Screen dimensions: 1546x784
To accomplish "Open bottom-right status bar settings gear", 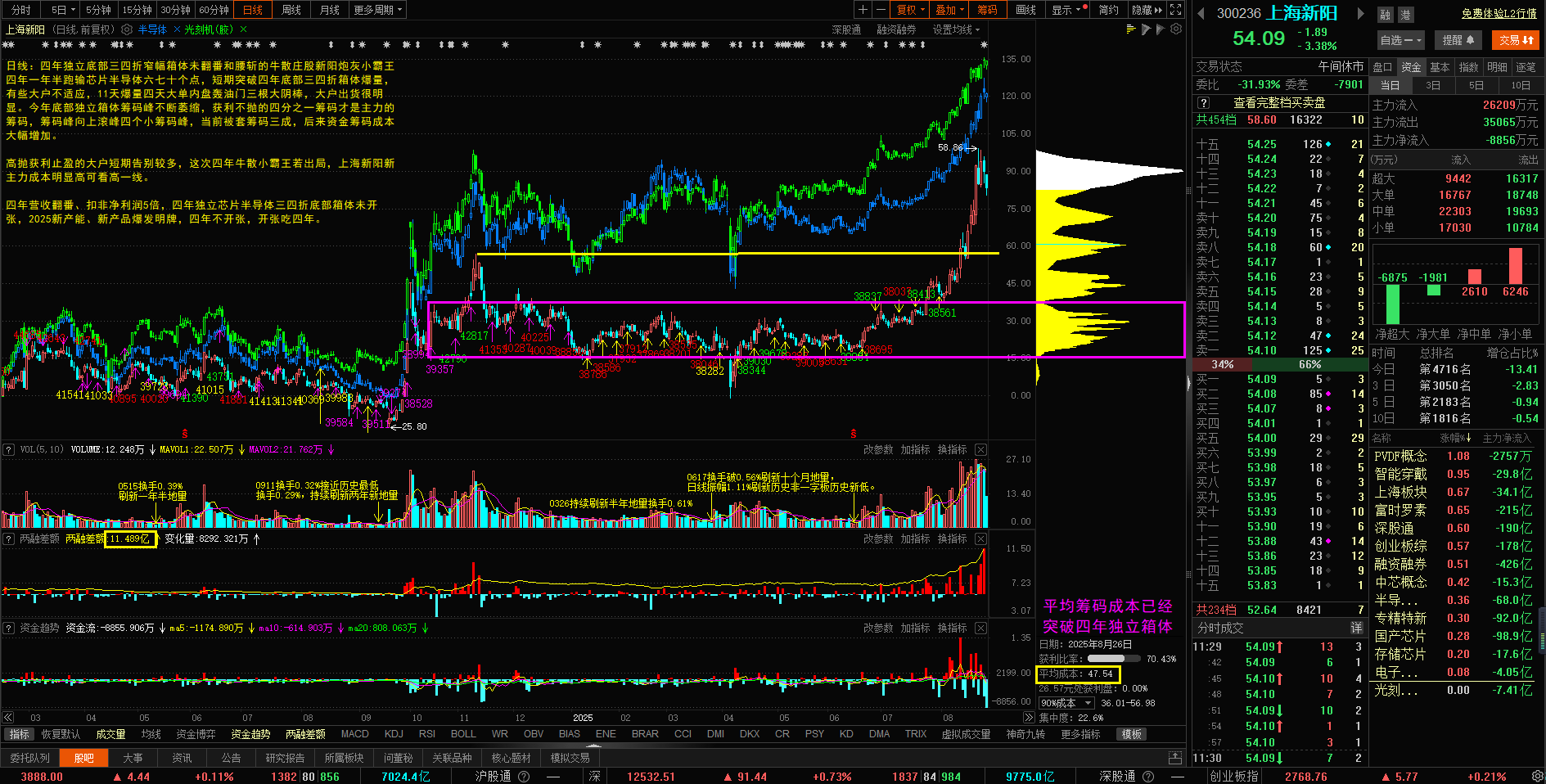I will point(1537,777).
